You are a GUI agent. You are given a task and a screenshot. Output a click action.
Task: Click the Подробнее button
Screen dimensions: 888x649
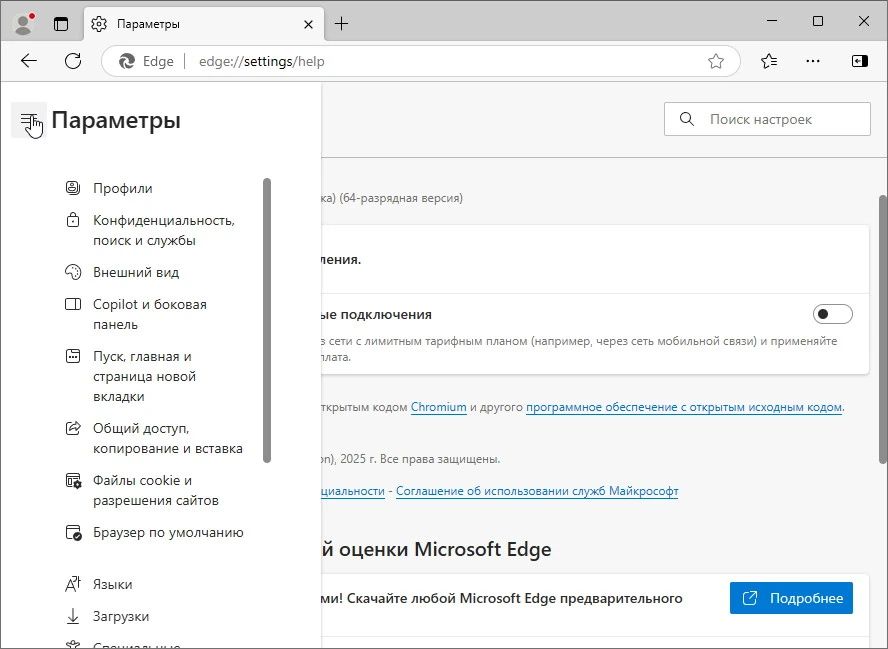[x=791, y=598]
